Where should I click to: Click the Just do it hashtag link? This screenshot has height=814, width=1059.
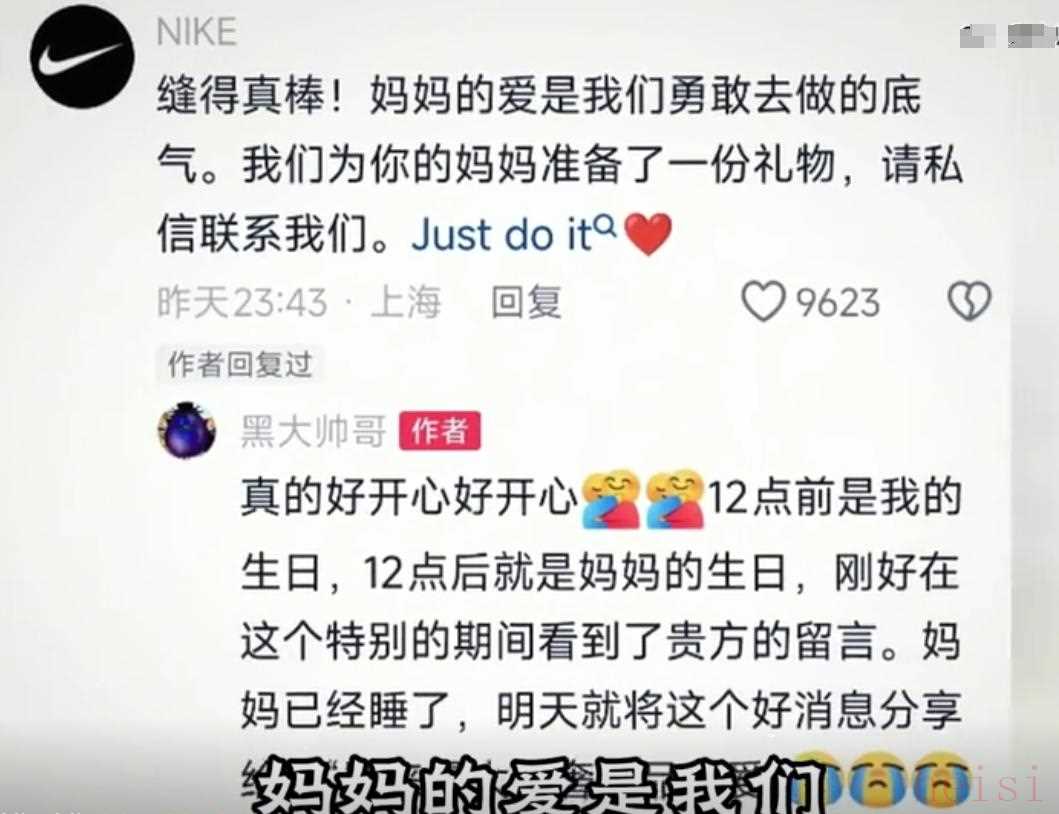tap(502, 234)
